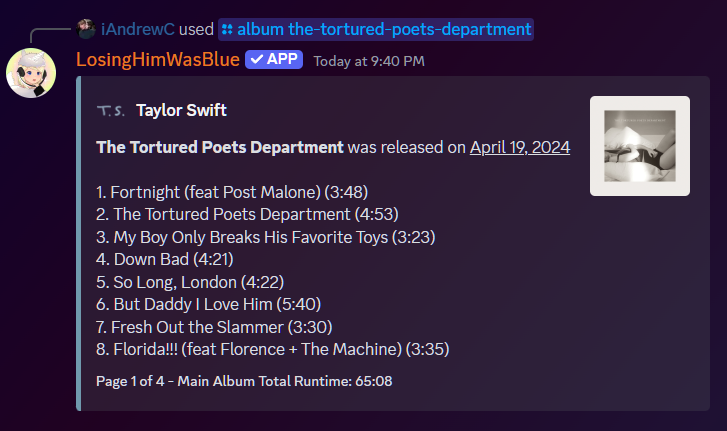Image resolution: width=727 pixels, height=431 pixels.
Task: Click the album the-tortured-poets-department command
Action: click(x=376, y=29)
